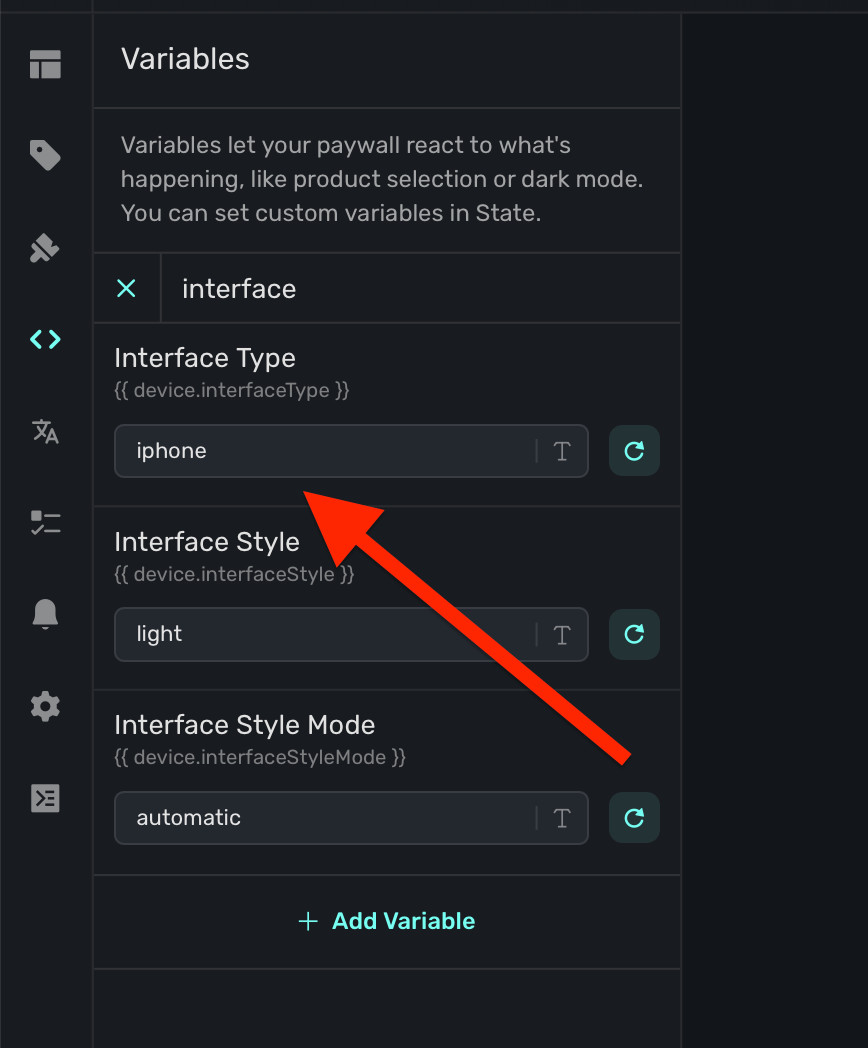Open the Settings gear icon
Screen dimensions: 868x1048
45,706
